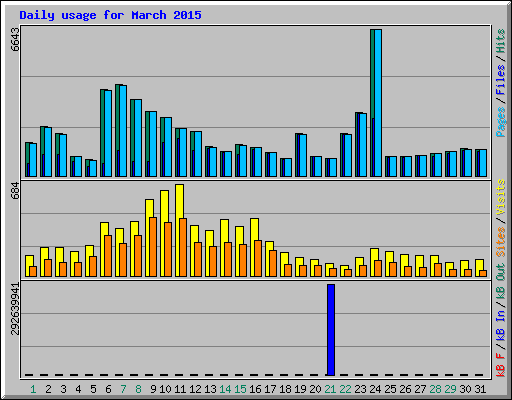Click the 684 value on the middle axis
512x400 pixels.
pos(15,191)
